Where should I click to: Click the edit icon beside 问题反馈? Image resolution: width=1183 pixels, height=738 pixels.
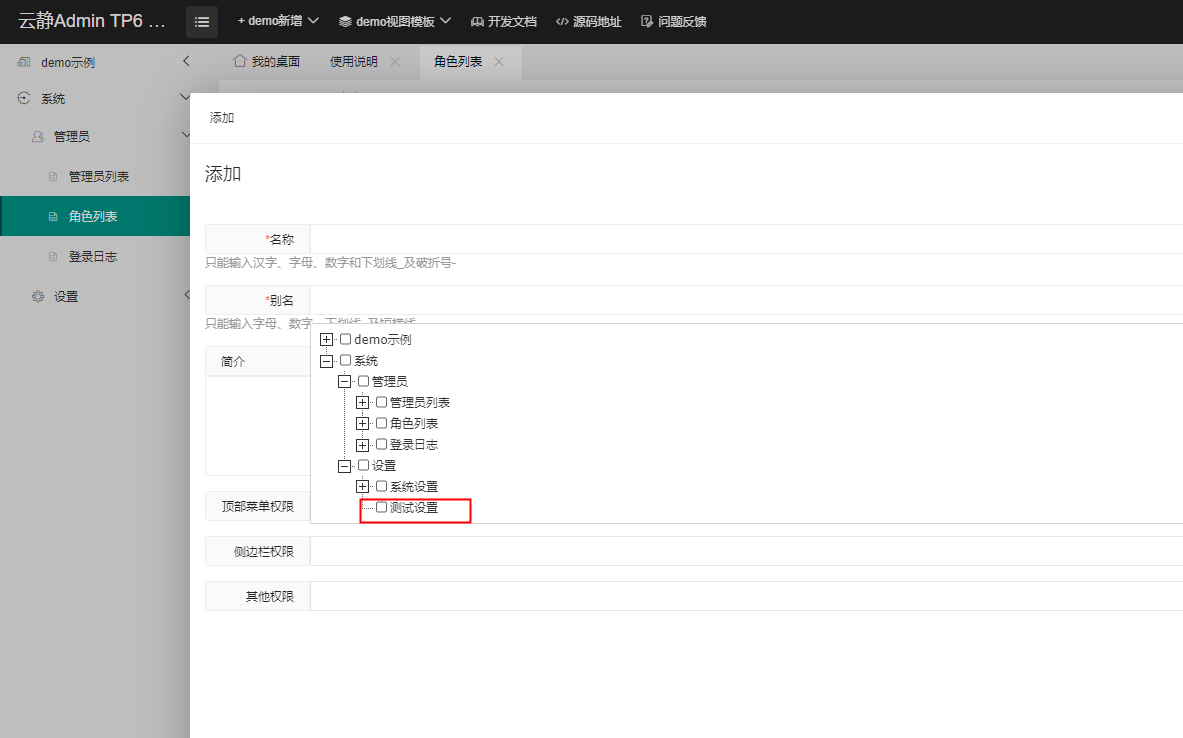647,21
